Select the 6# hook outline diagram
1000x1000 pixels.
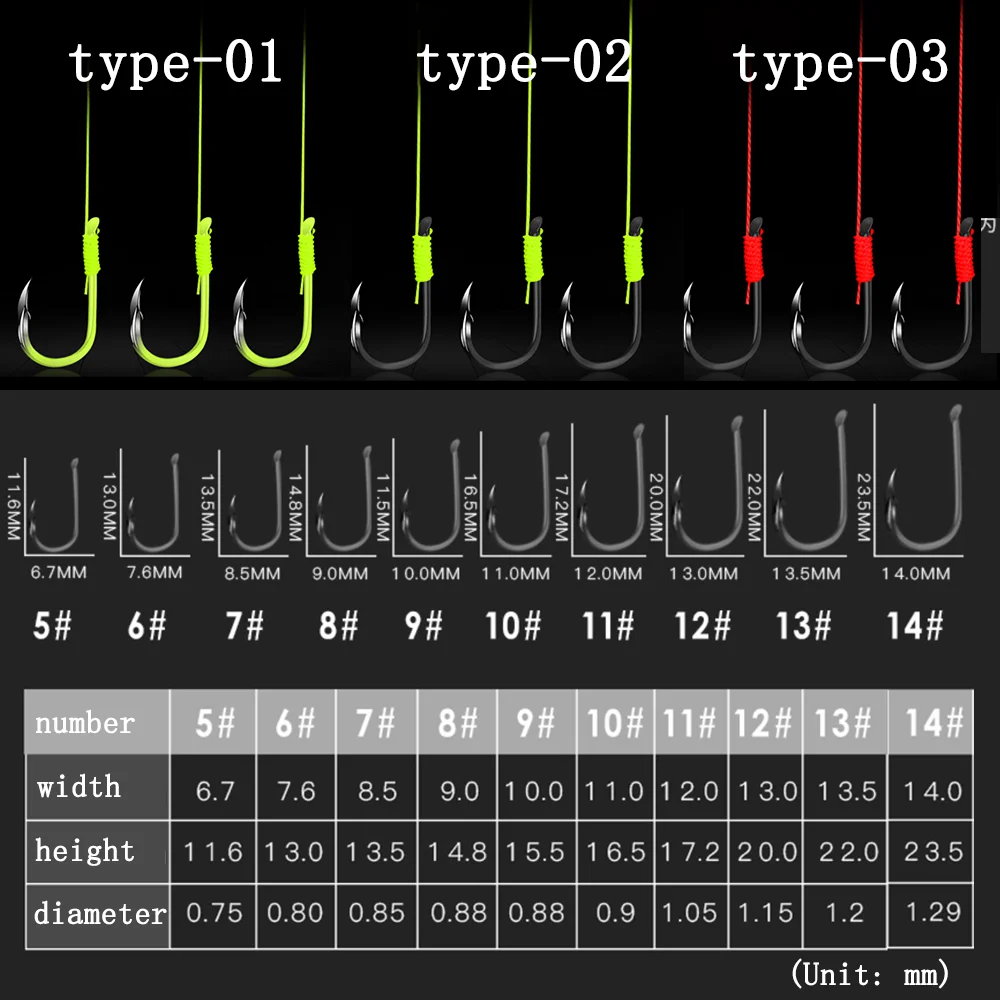pos(153,503)
